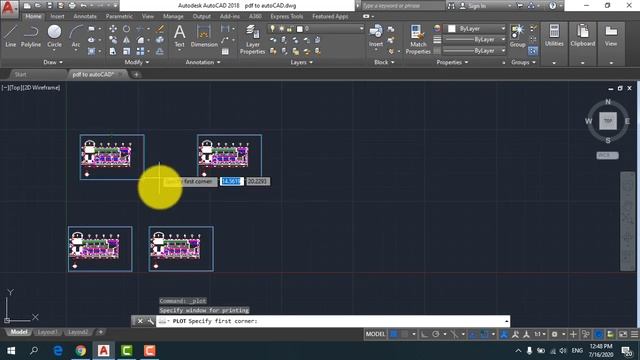Toggle the MODEL space button in status bar

tap(375, 334)
